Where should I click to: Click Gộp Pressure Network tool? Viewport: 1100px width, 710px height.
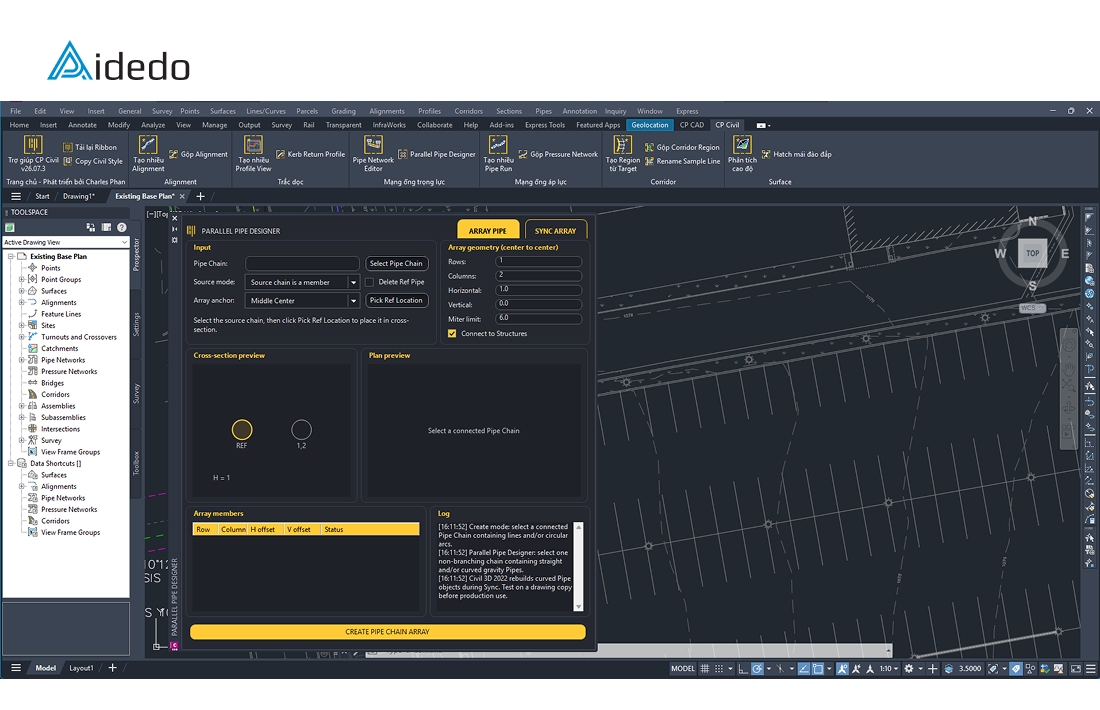558,154
